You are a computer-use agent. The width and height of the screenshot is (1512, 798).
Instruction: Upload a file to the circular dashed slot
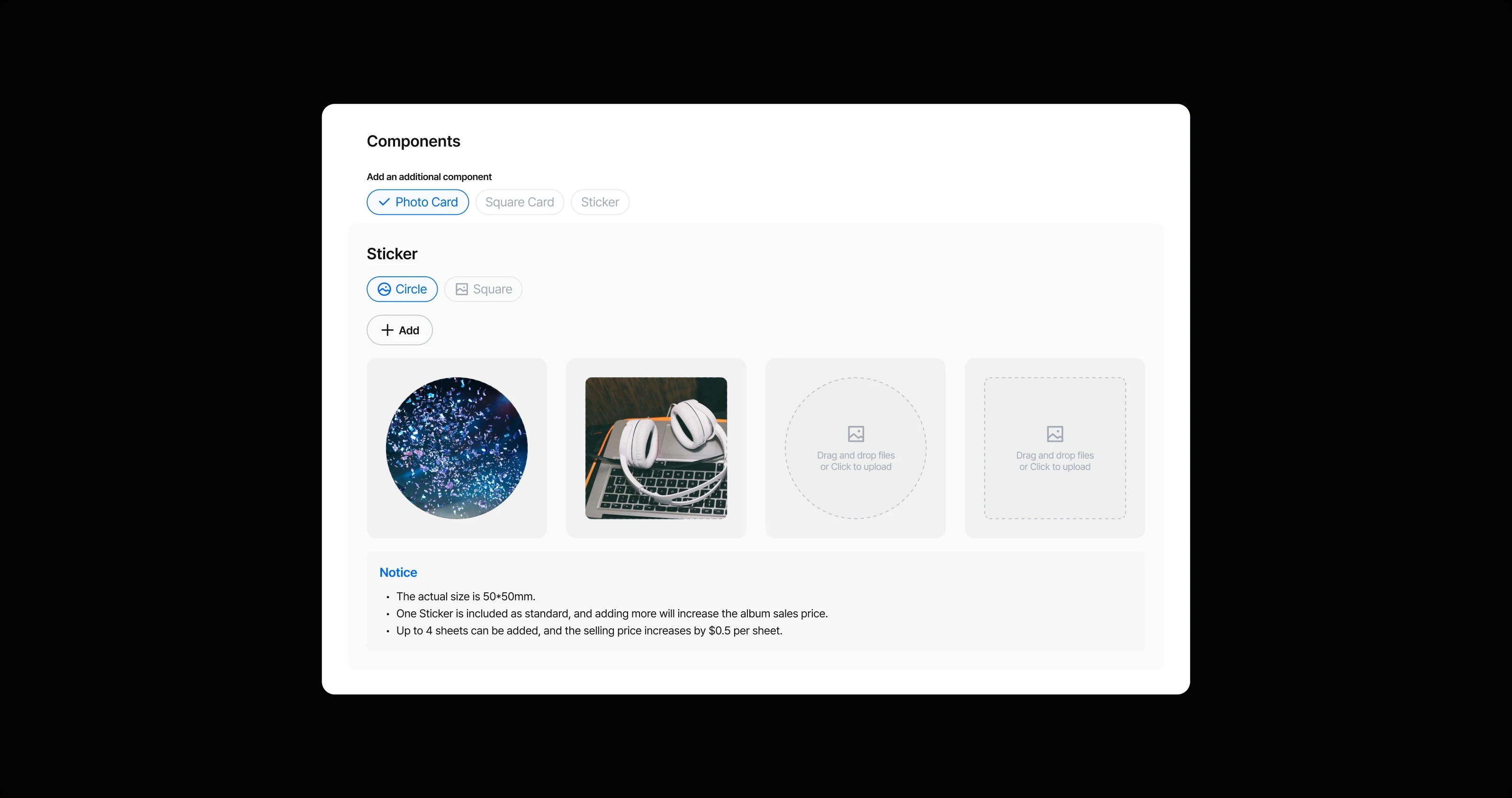pyautogui.click(x=856, y=448)
